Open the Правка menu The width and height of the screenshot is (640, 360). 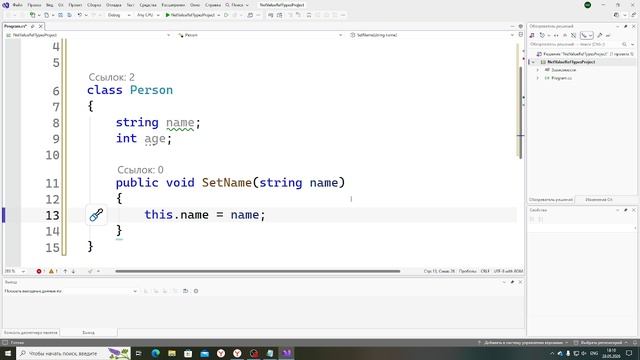pos(34,5)
